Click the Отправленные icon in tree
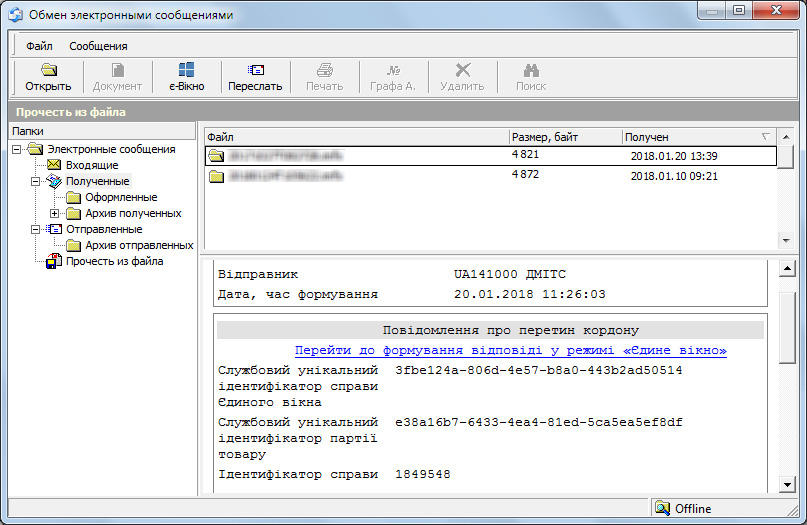 pos(54,229)
